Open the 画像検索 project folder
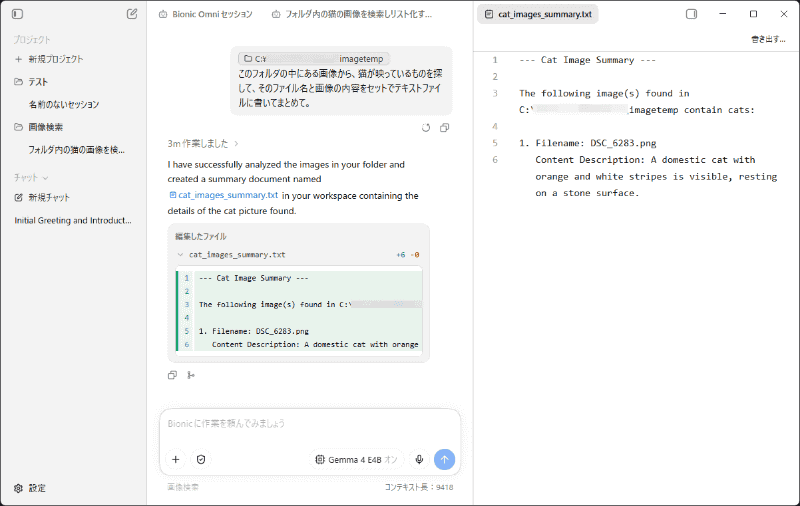800x506 pixels. pyautogui.click(x=39, y=127)
